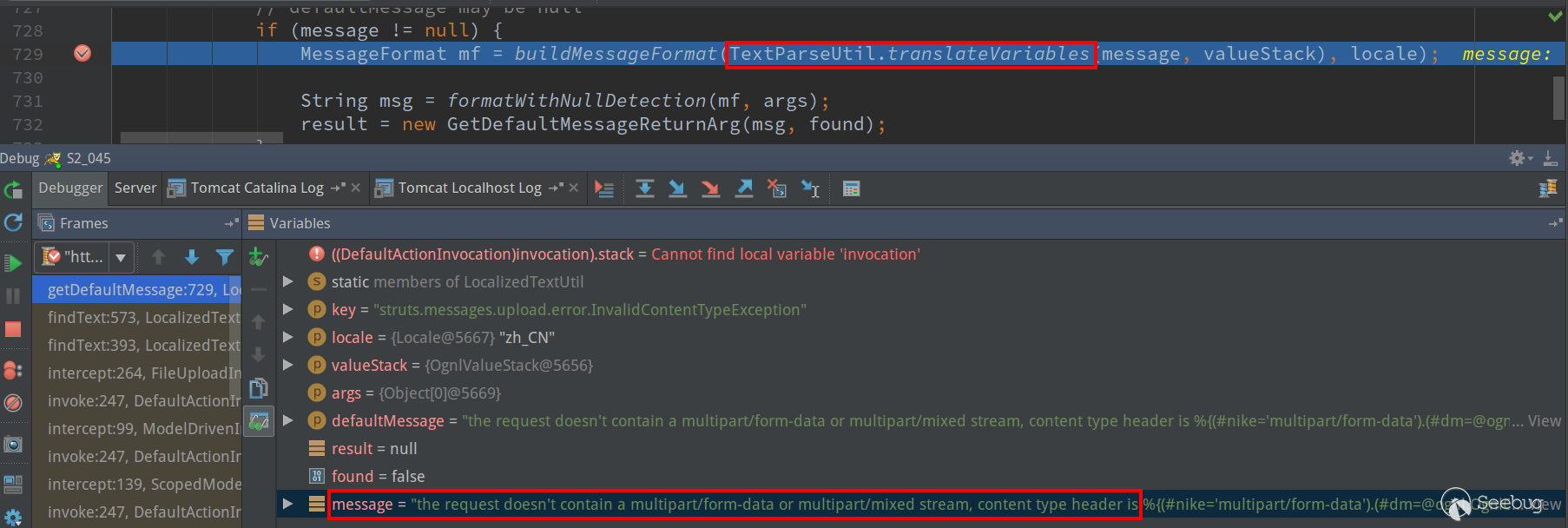This screenshot has height=528, width=1568.
Task: Open the Tomcat Catalina Log tab
Action: pyautogui.click(x=257, y=188)
